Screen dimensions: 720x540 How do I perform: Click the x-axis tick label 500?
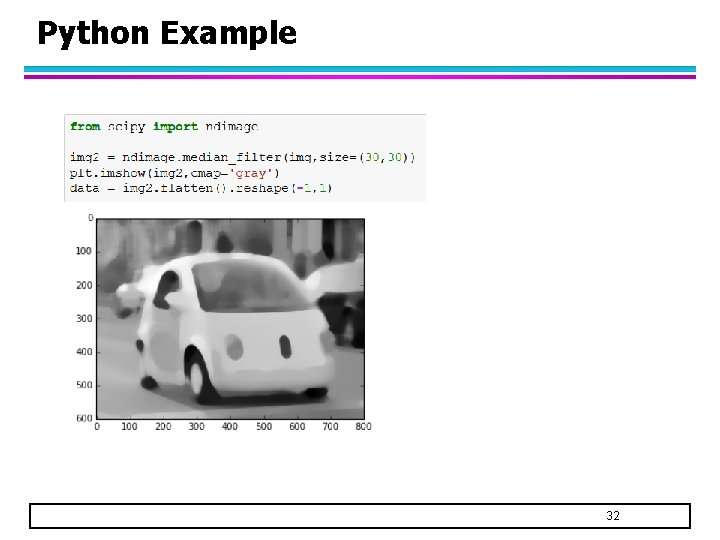coord(264,427)
